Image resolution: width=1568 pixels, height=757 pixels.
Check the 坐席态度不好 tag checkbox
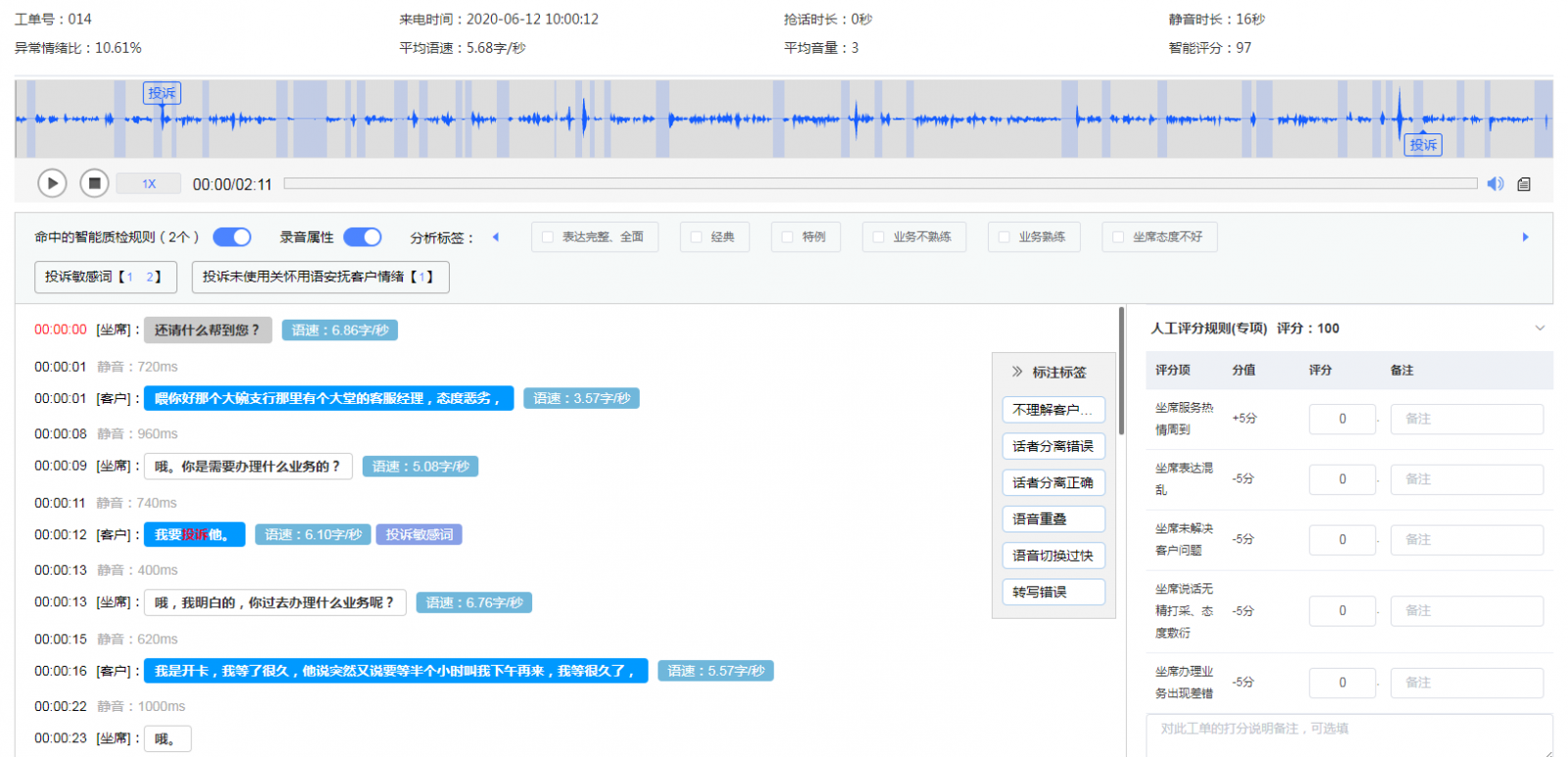1118,237
